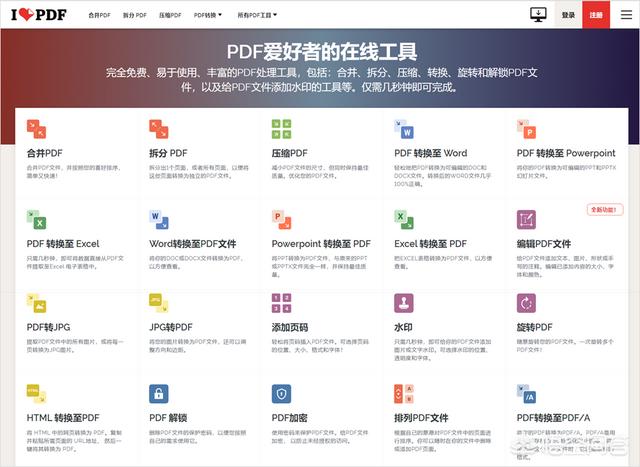This screenshot has height=467, width=640.
Task: Open the hamburger menu icon
Action: click(626, 15)
